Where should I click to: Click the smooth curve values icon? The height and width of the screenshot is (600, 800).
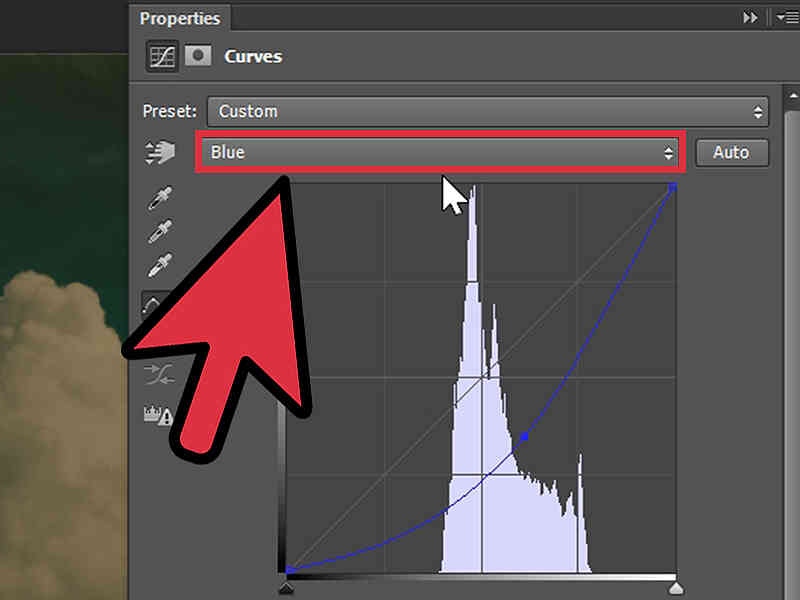coord(158,374)
